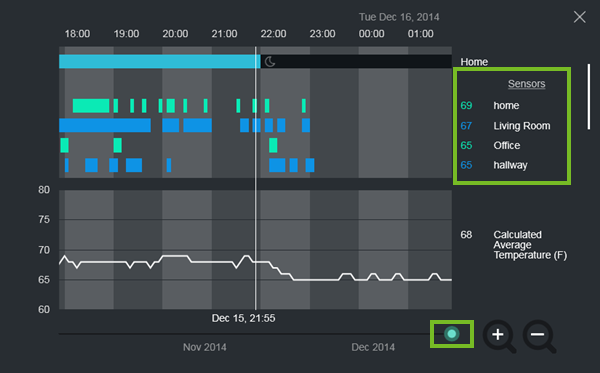Click the 20:00 time label
Image resolution: width=600 pixels, height=373 pixels.
click(175, 34)
